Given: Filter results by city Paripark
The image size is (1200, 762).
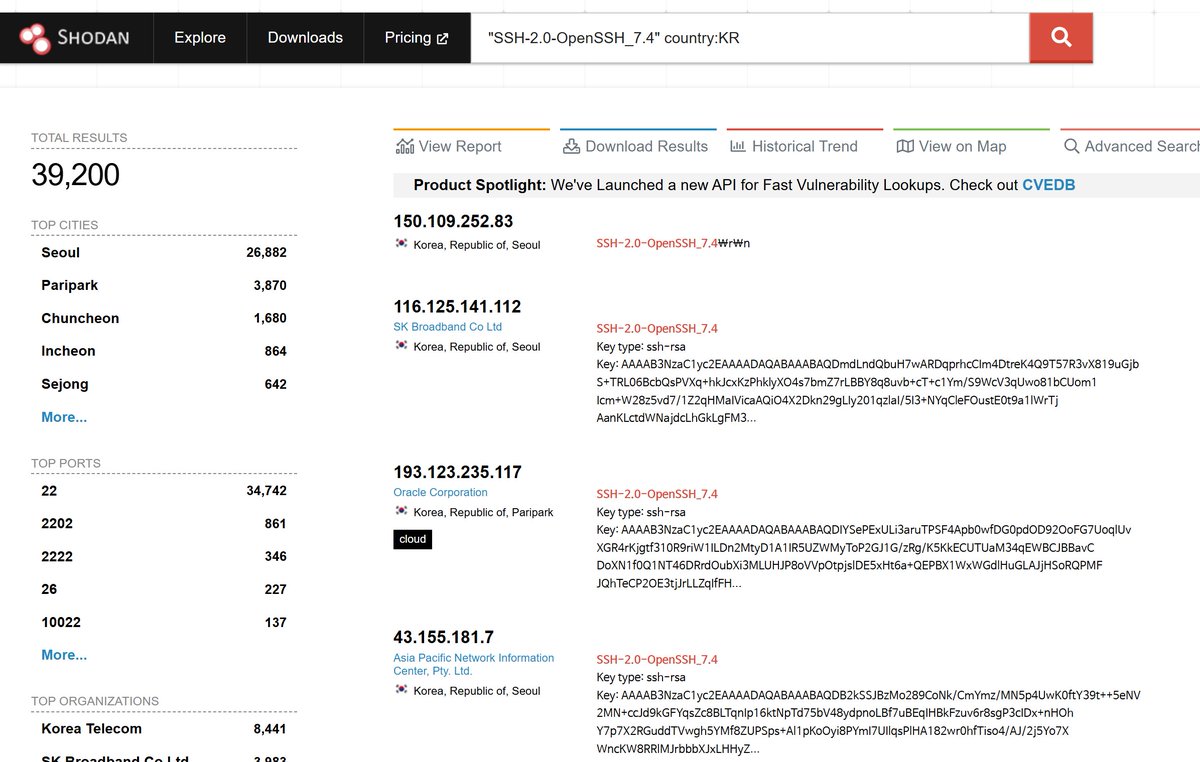Looking at the screenshot, I should click(x=70, y=285).
